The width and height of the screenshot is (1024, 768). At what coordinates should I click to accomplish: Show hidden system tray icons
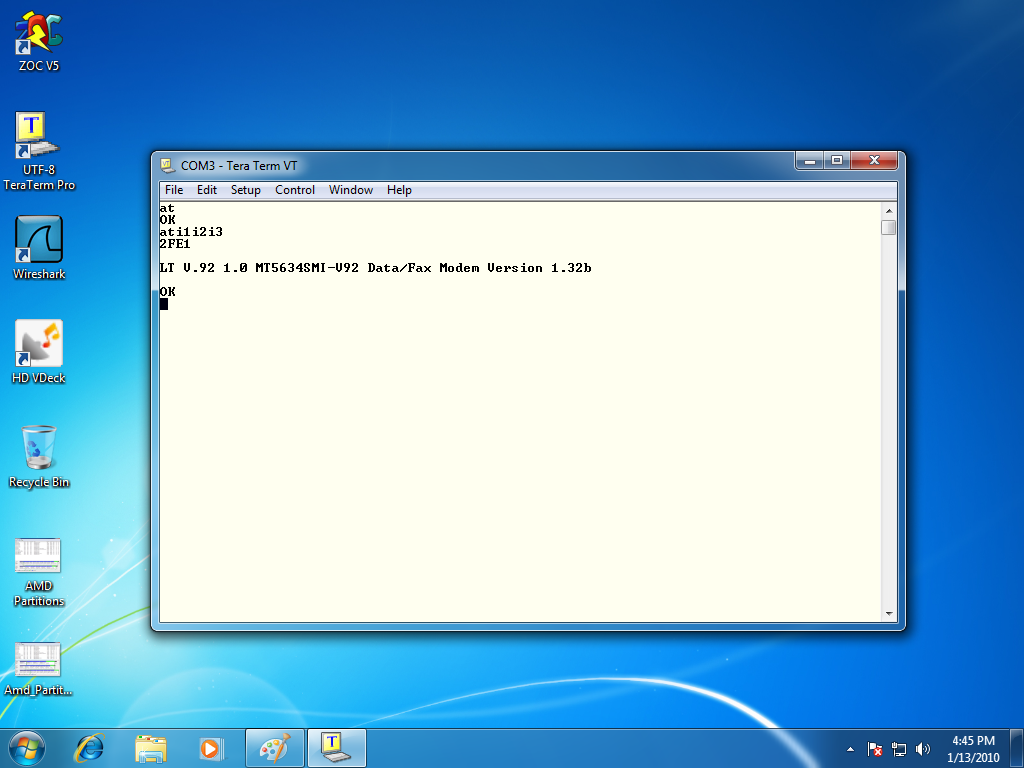tap(850, 748)
